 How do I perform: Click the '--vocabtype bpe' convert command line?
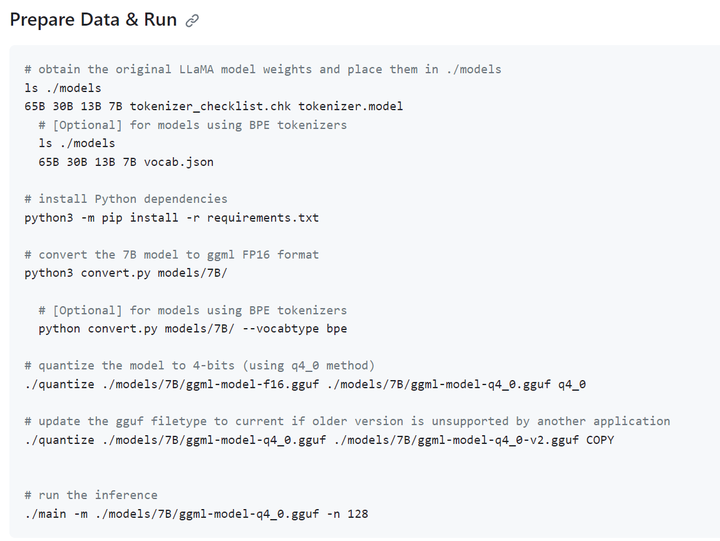[x=193, y=329]
